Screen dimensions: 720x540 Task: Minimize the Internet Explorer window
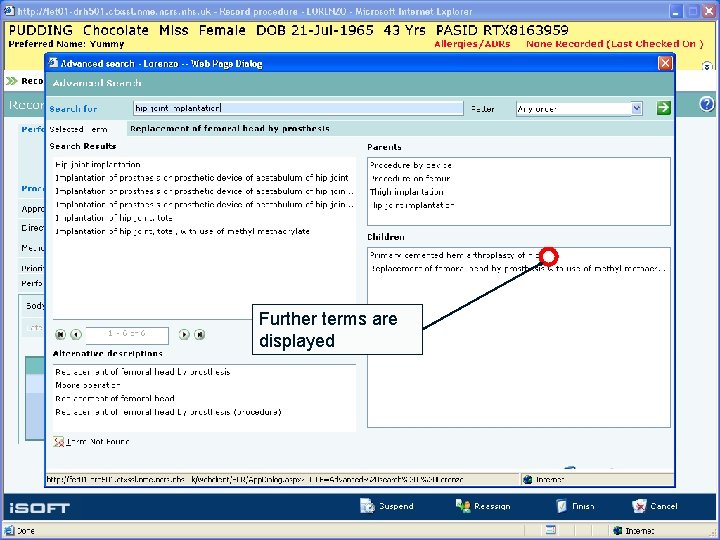[x=675, y=11]
